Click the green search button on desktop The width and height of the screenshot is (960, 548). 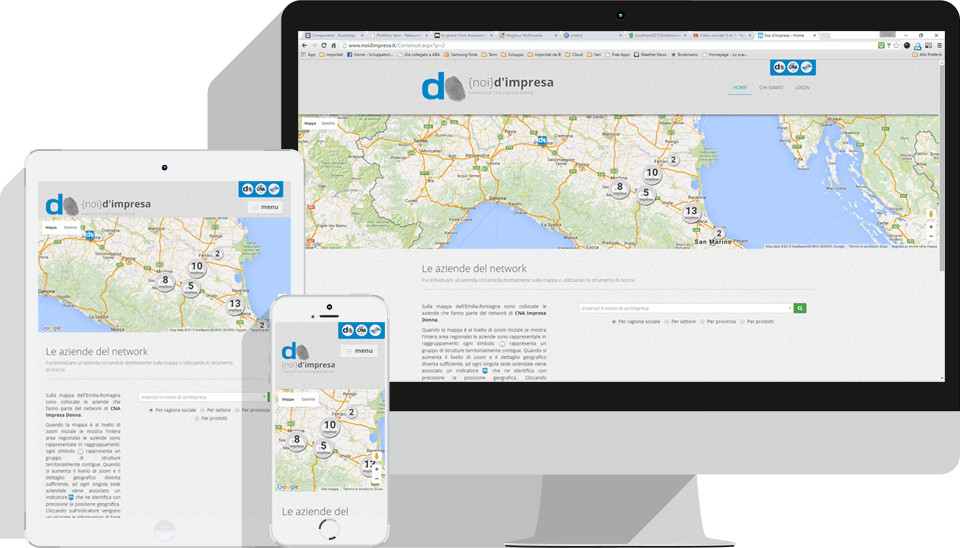[x=800, y=309]
